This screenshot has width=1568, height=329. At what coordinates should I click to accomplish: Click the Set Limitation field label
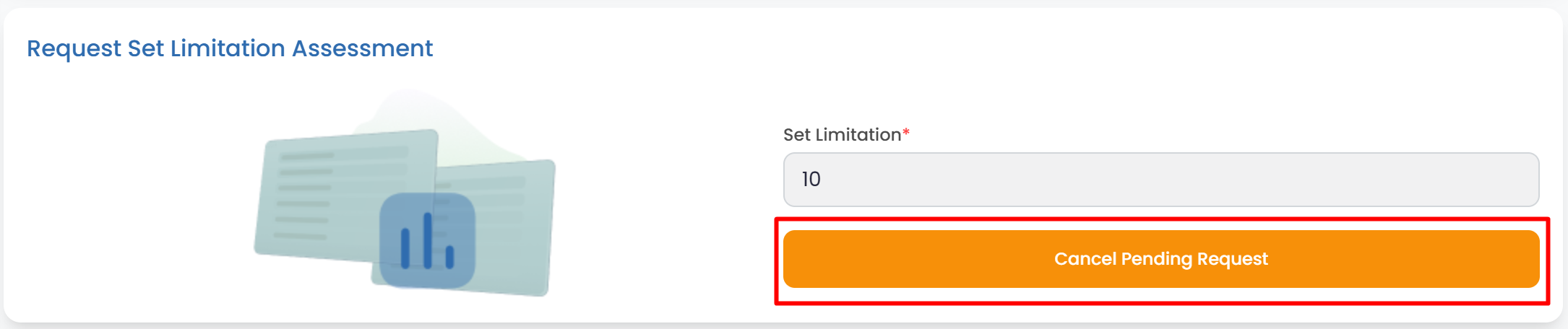pyautogui.click(x=842, y=135)
